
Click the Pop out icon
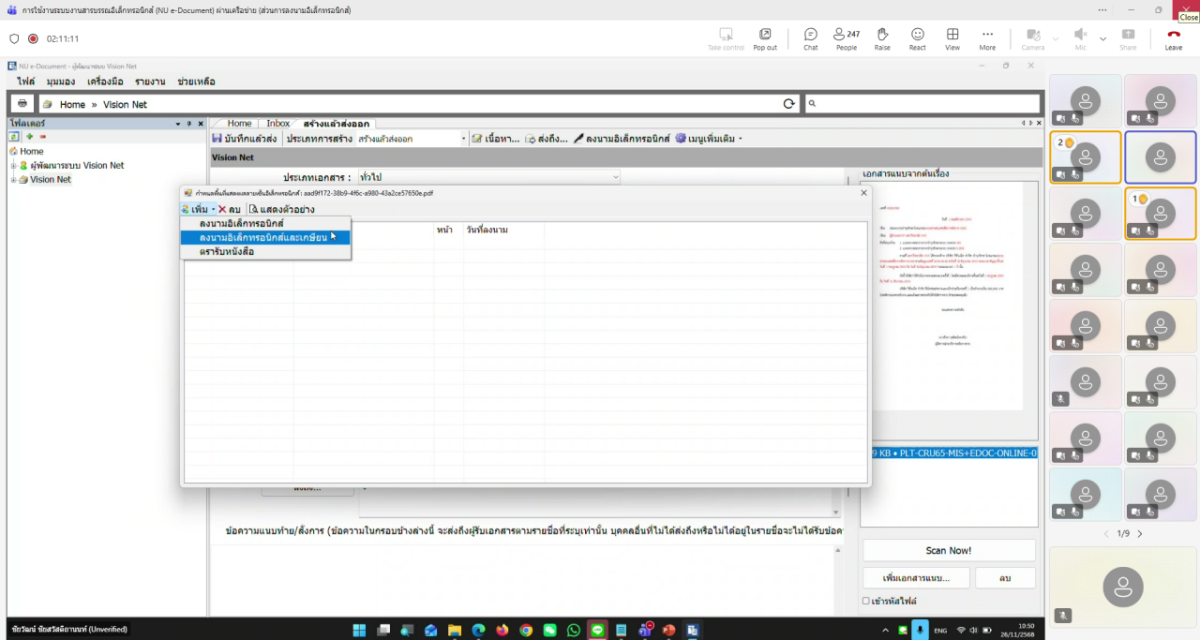pyautogui.click(x=765, y=38)
